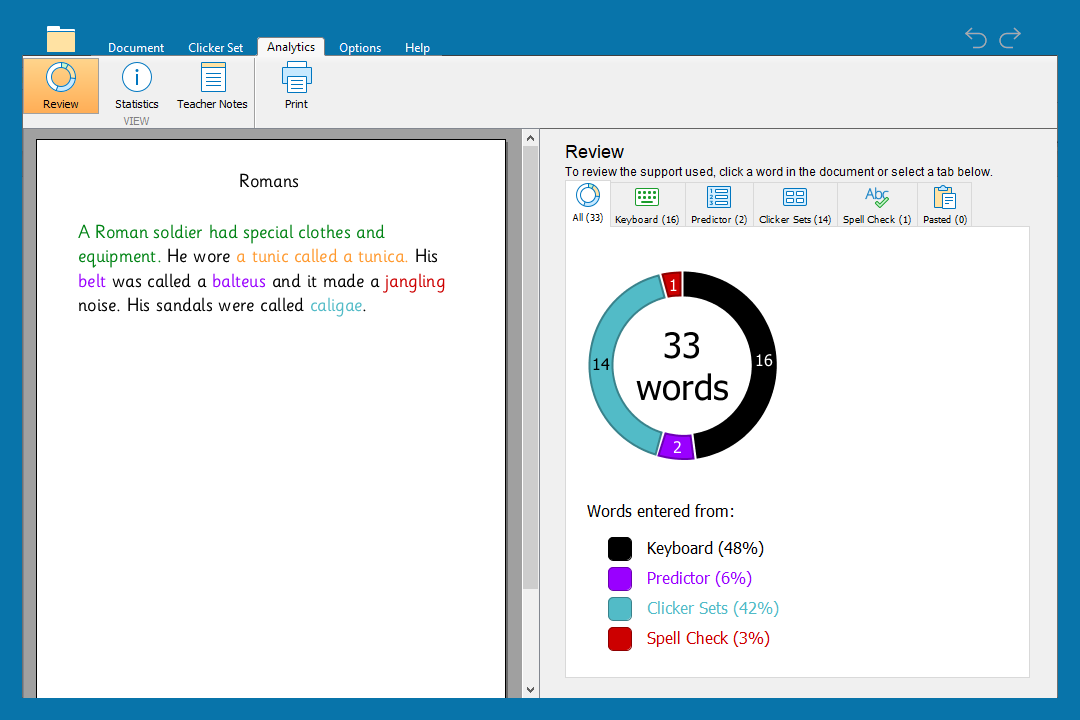Open the Options ribbon tab
The height and width of the screenshot is (720, 1080).
coord(360,48)
